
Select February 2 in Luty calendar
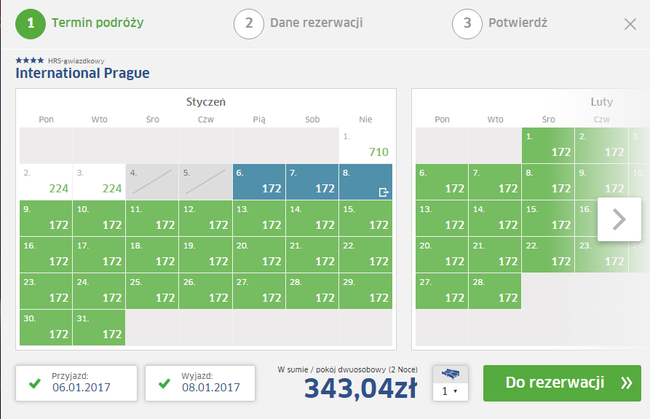[x=601, y=145]
